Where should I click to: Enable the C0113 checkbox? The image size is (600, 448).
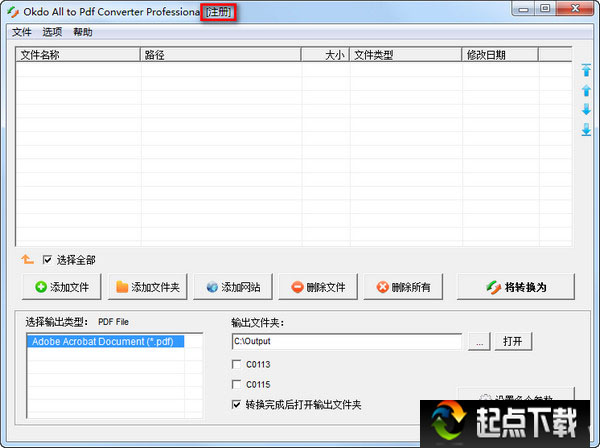(237, 364)
